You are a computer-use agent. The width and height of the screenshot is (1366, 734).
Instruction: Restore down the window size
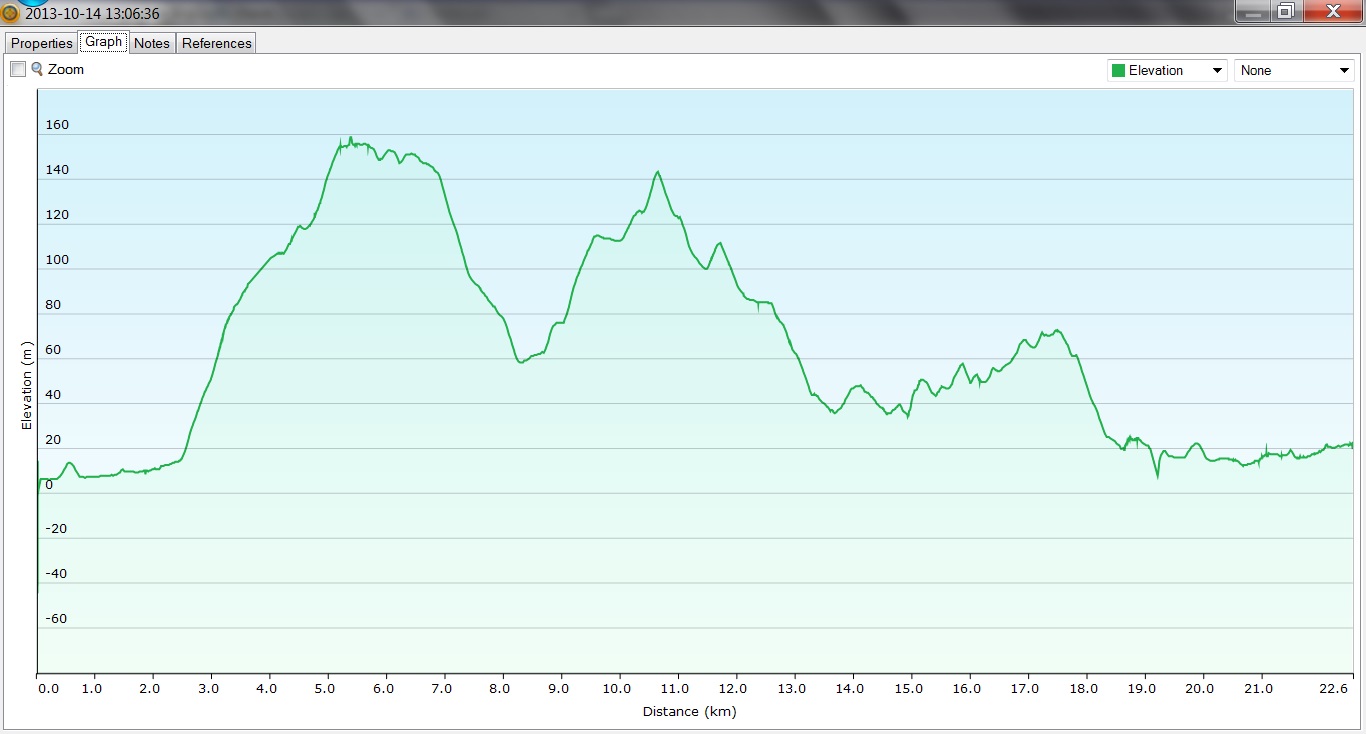coord(1285,11)
